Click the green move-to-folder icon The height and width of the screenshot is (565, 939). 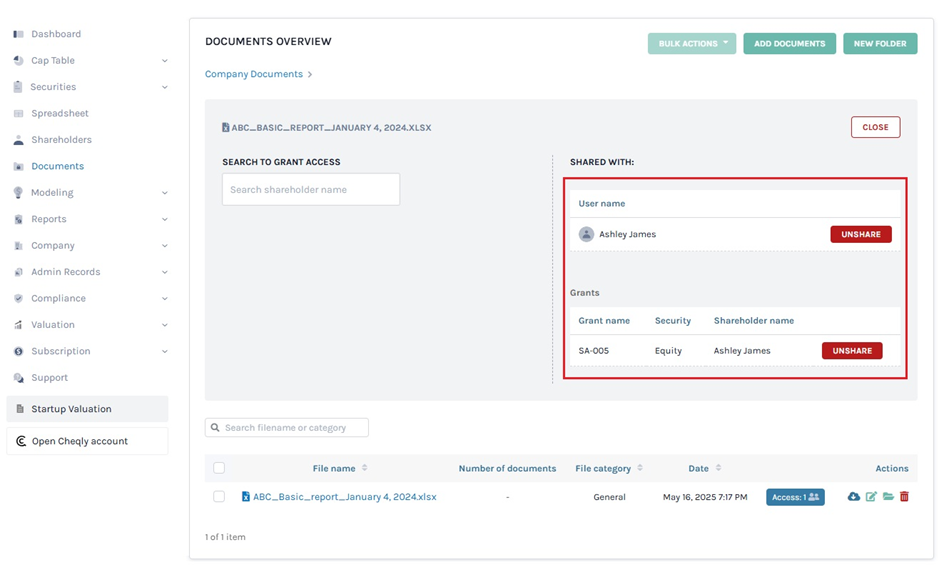coord(888,497)
